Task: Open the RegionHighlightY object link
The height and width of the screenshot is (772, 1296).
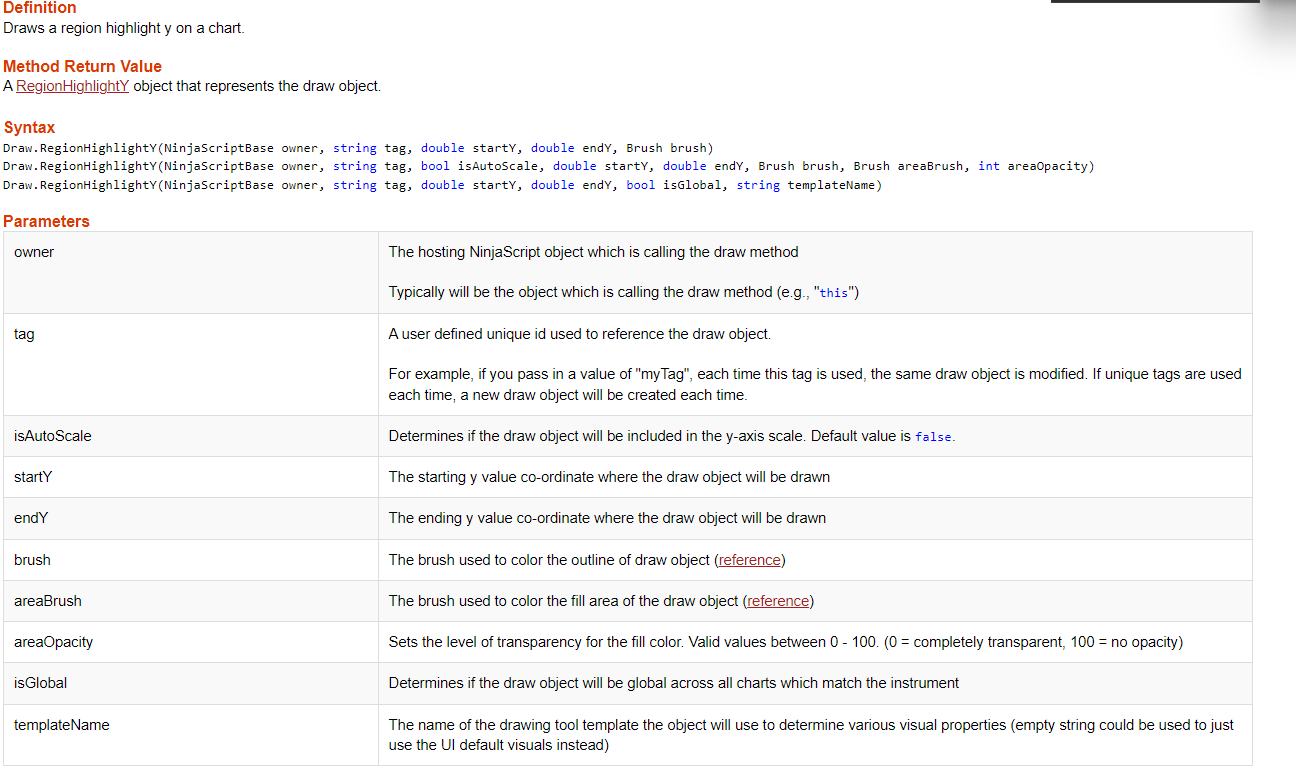Action: (71, 86)
